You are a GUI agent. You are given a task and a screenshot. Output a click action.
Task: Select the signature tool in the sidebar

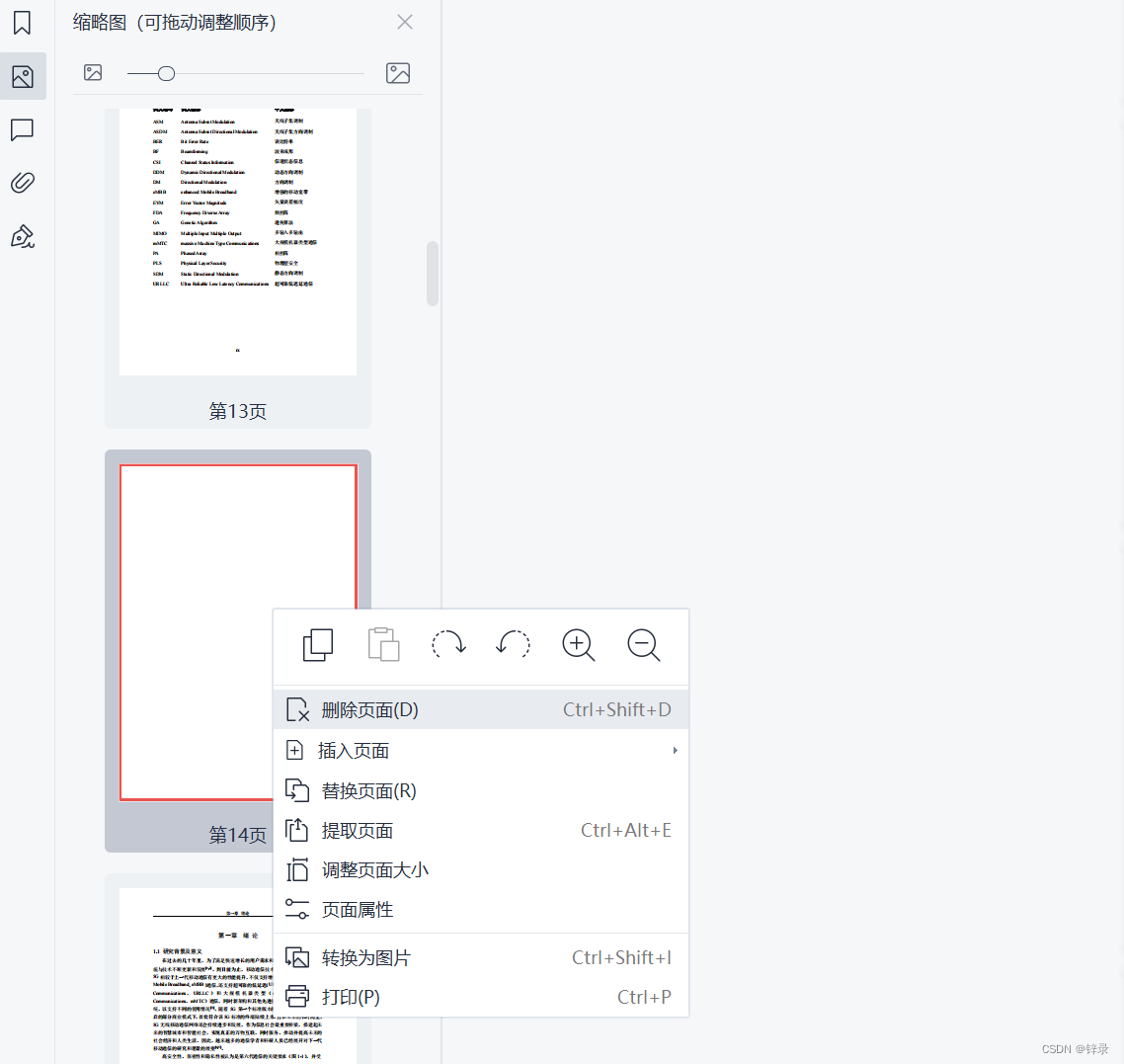tap(23, 236)
